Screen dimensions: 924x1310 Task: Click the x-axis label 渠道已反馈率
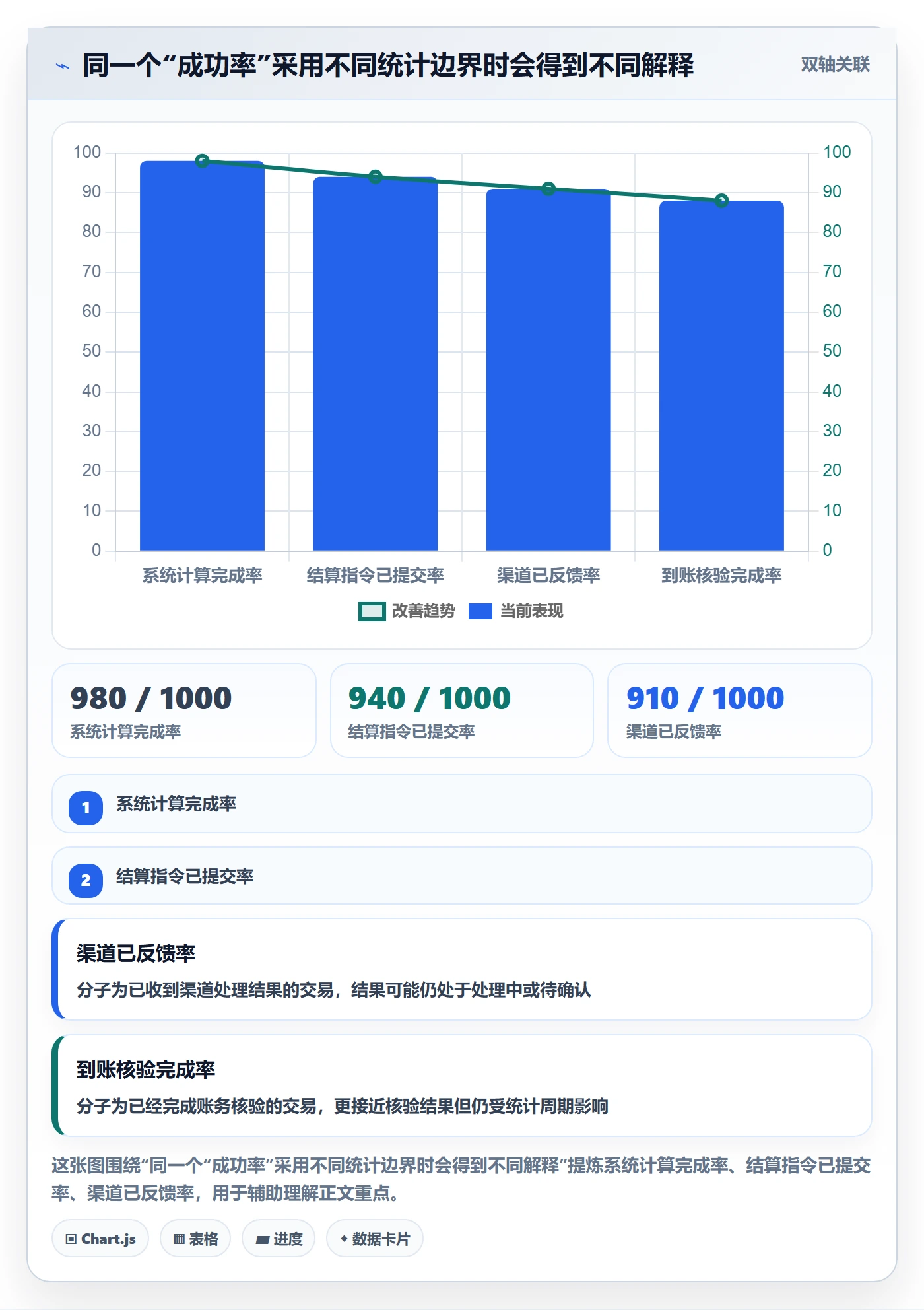[548, 576]
